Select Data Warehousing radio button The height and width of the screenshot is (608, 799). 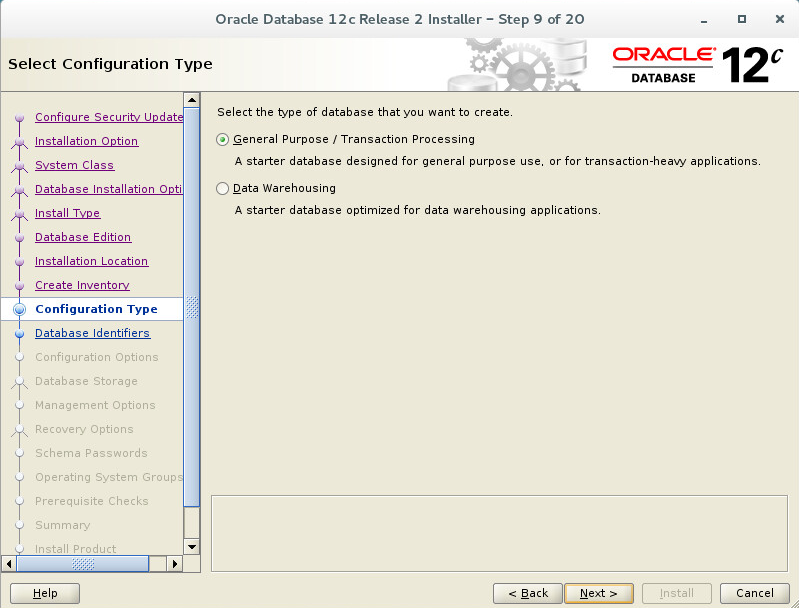tap(222, 189)
